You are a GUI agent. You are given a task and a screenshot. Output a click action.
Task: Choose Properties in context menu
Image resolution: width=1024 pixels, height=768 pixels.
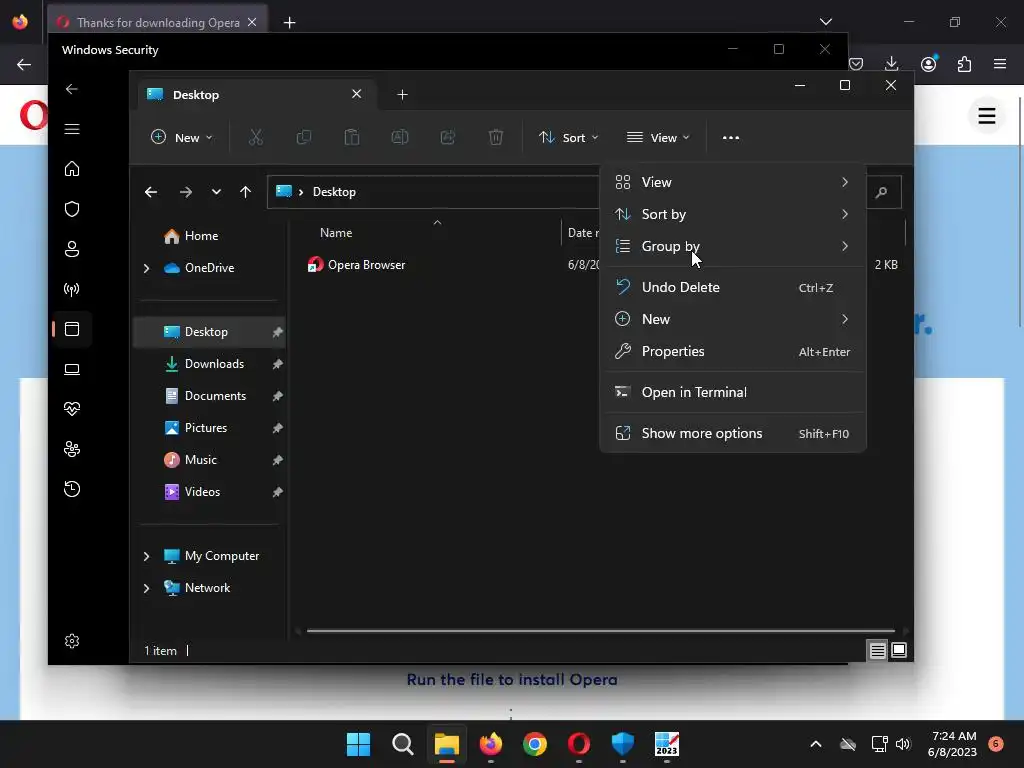733,351
